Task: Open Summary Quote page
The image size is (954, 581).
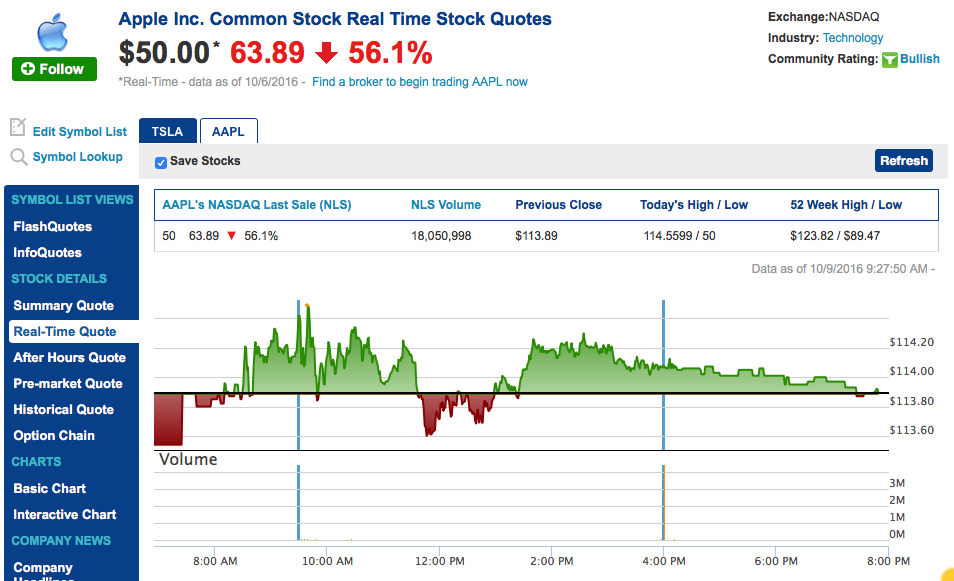Action: pyautogui.click(x=64, y=305)
